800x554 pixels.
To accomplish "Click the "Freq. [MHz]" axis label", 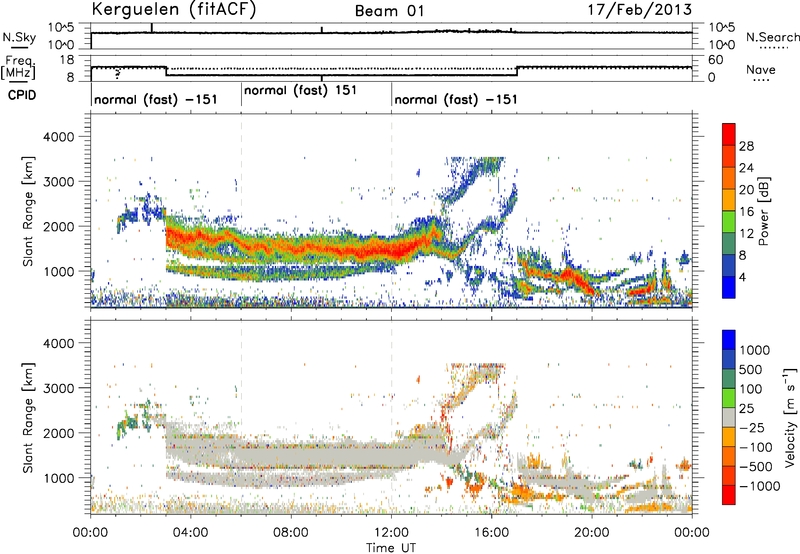I will (x=18, y=67).
